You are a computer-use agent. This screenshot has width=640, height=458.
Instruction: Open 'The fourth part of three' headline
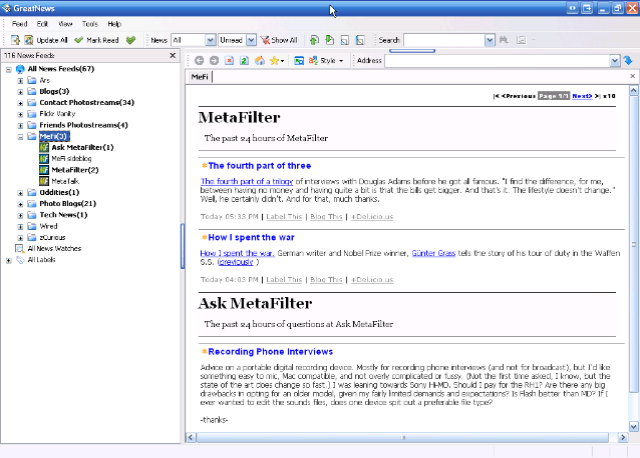pos(260,166)
